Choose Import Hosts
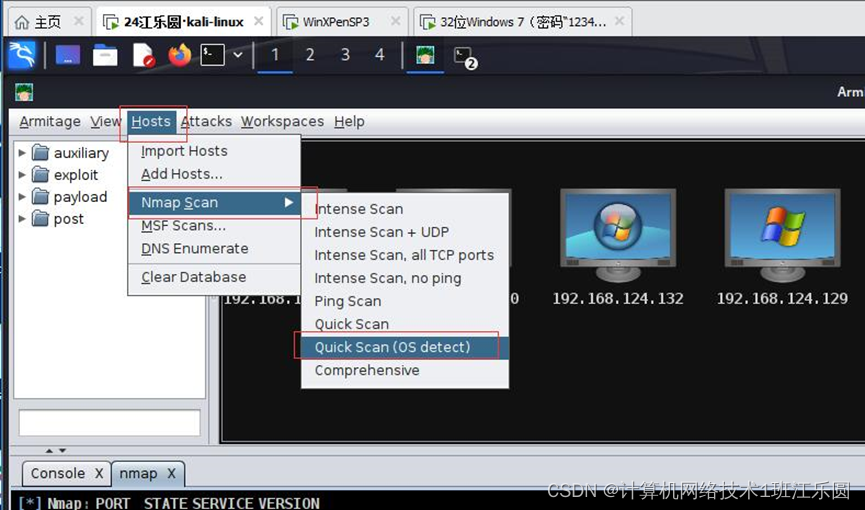865x510 pixels. (x=214, y=151)
